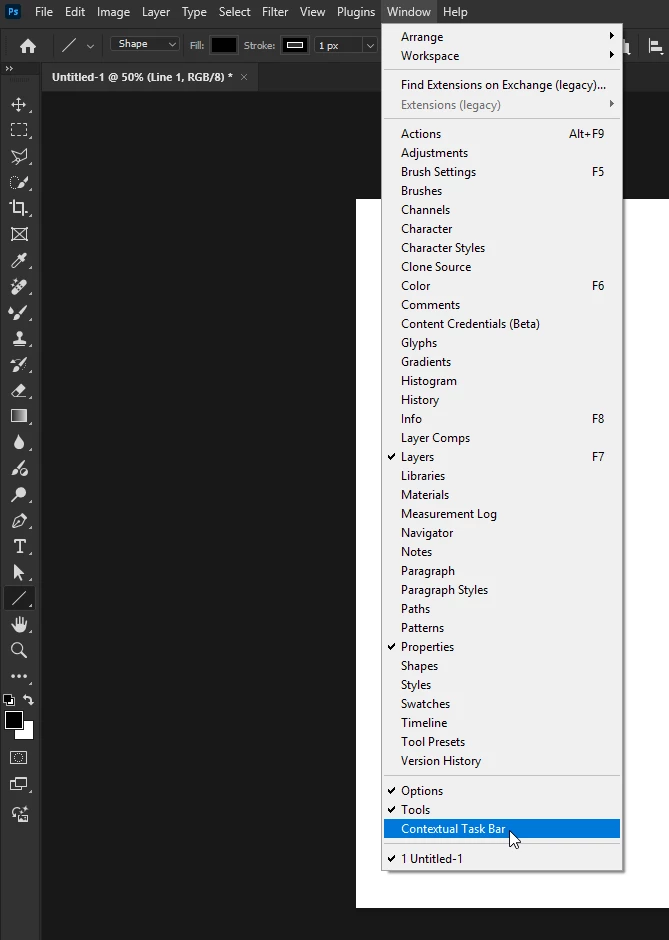
Task: Select document 1 Untitled-1 in Window menu
Action: 502,858
